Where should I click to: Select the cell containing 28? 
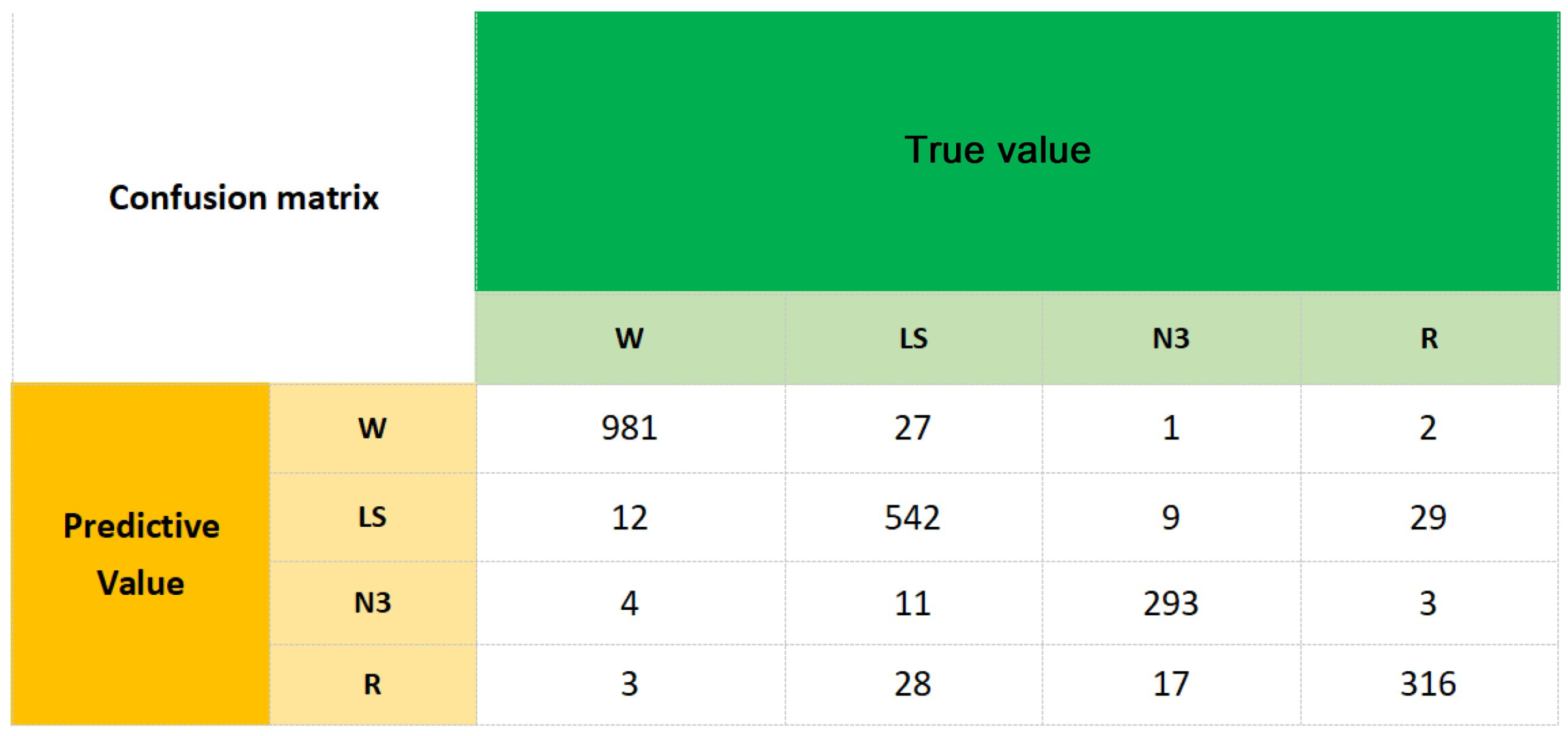(912, 684)
